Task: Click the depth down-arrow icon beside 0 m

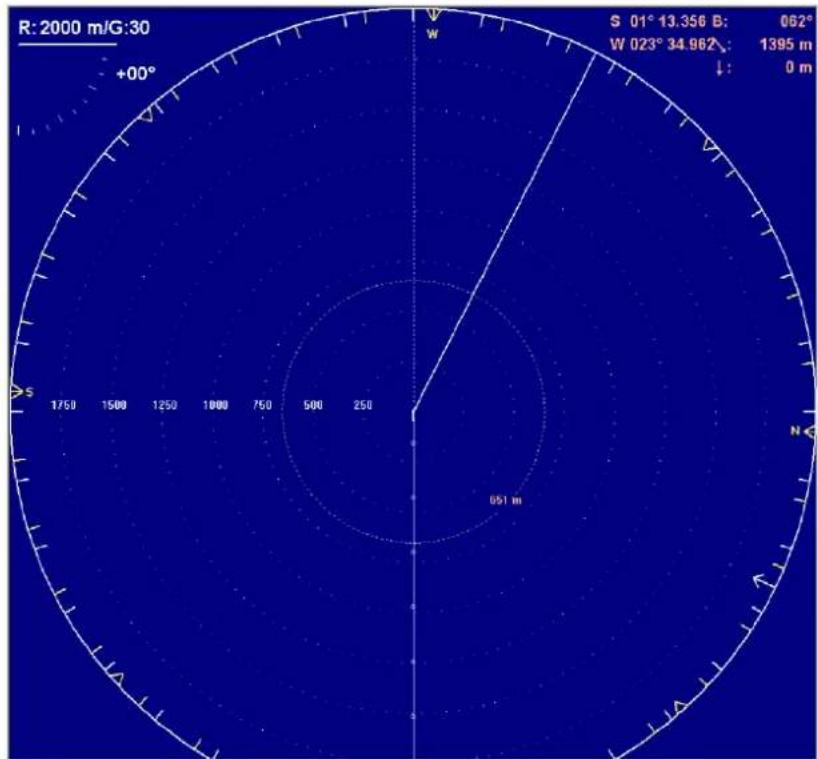Action: pos(720,68)
